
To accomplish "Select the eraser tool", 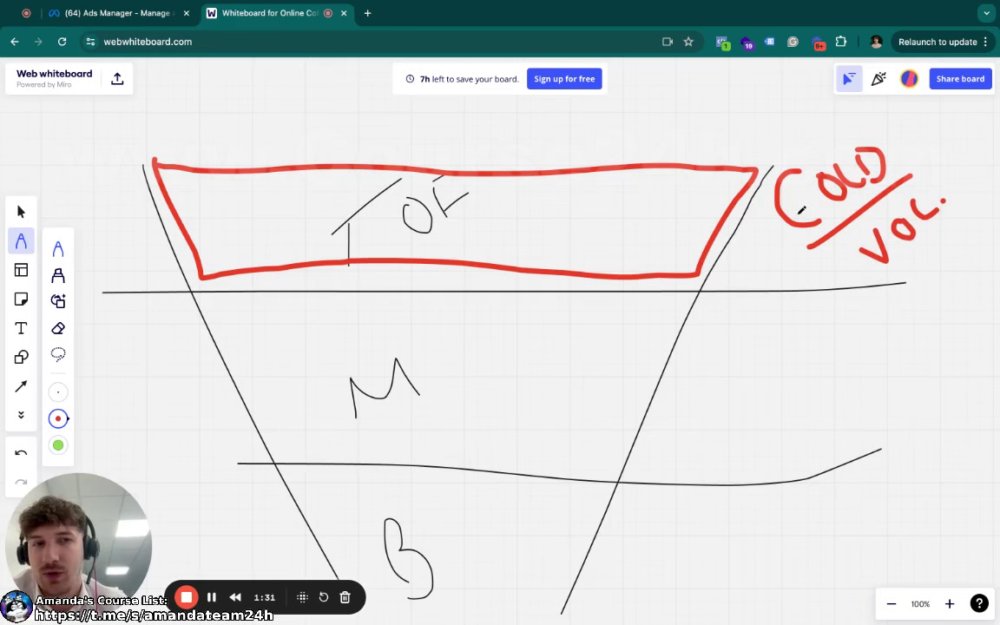I will pos(58,328).
